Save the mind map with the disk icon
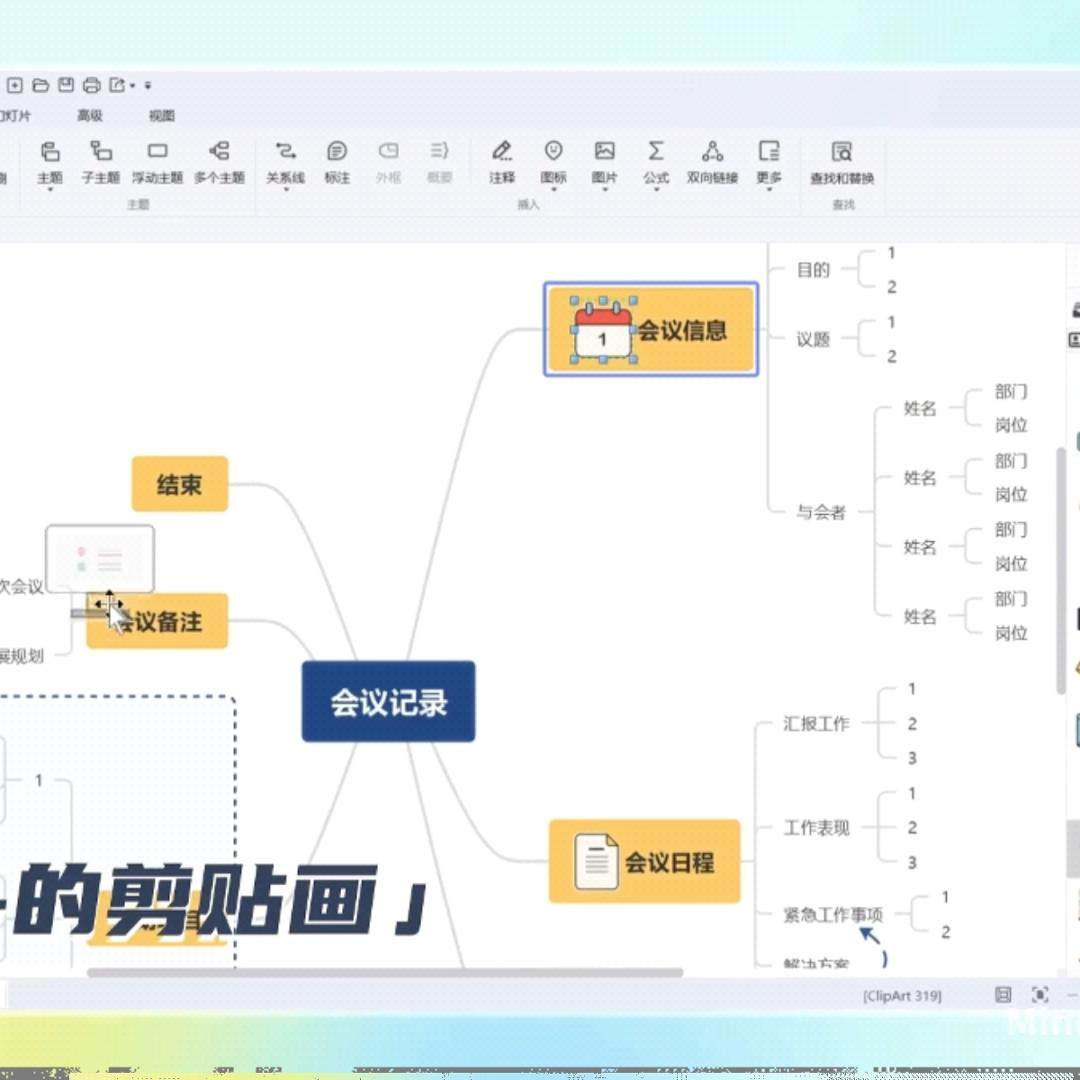This screenshot has height=1080, width=1080. point(66,85)
